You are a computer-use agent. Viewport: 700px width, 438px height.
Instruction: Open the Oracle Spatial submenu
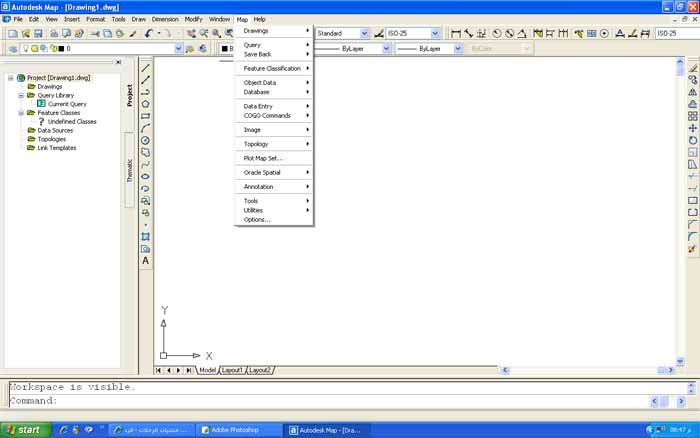[x=274, y=172]
